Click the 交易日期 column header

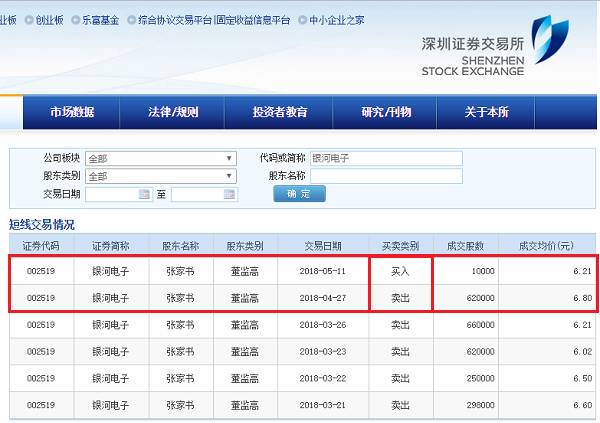pos(323,246)
